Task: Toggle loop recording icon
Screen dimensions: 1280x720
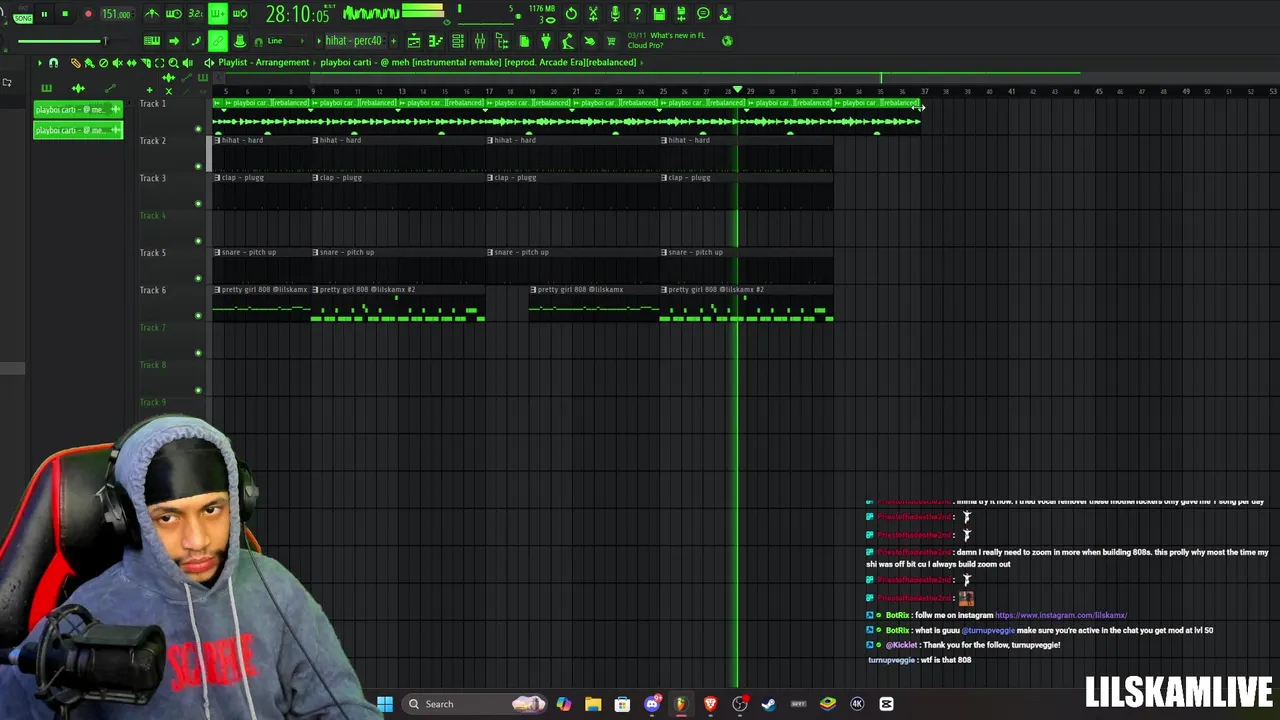Action: (x=239, y=14)
